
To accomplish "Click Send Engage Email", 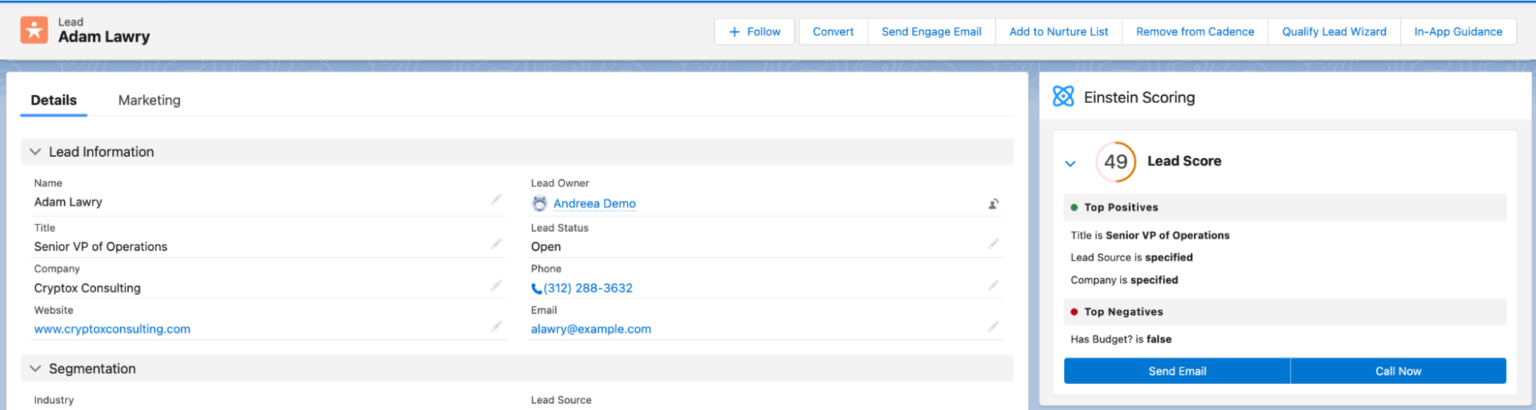I will point(931,31).
